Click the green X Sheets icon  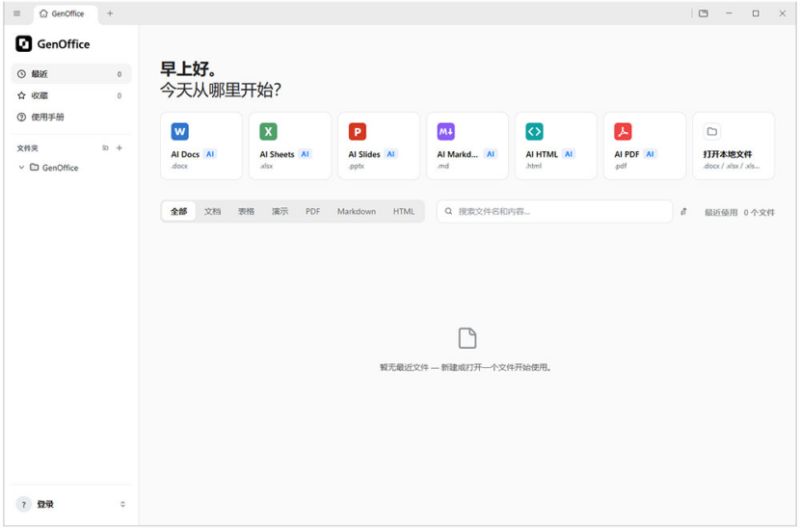pyautogui.click(x=268, y=132)
